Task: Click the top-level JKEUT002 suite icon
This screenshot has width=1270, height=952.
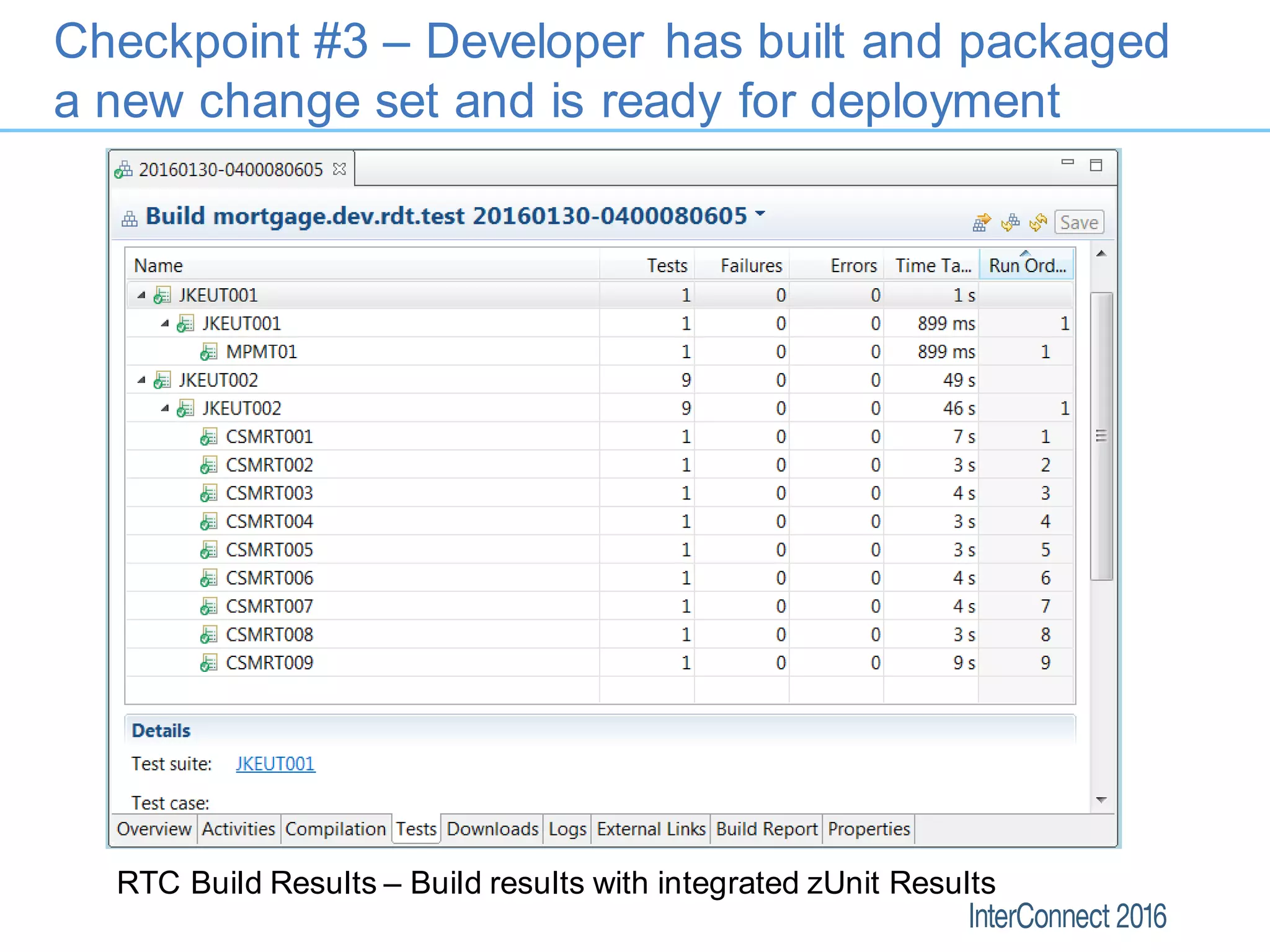Action: tap(162, 380)
